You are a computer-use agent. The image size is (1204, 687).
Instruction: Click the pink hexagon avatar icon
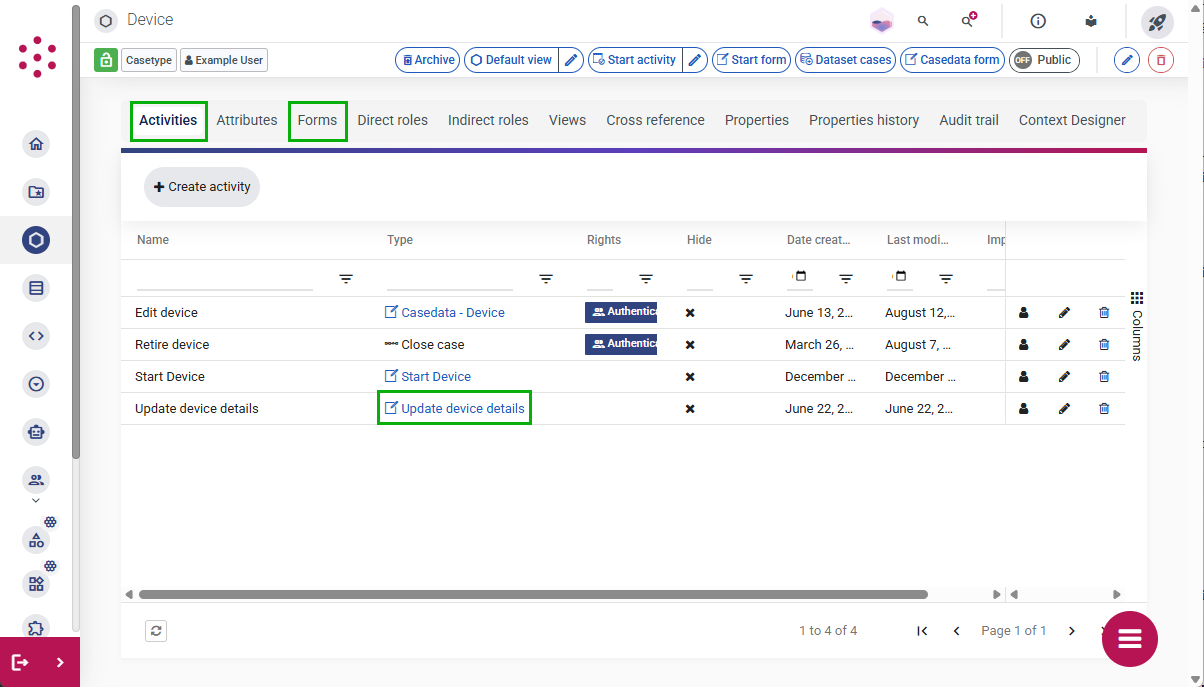[x=881, y=20]
